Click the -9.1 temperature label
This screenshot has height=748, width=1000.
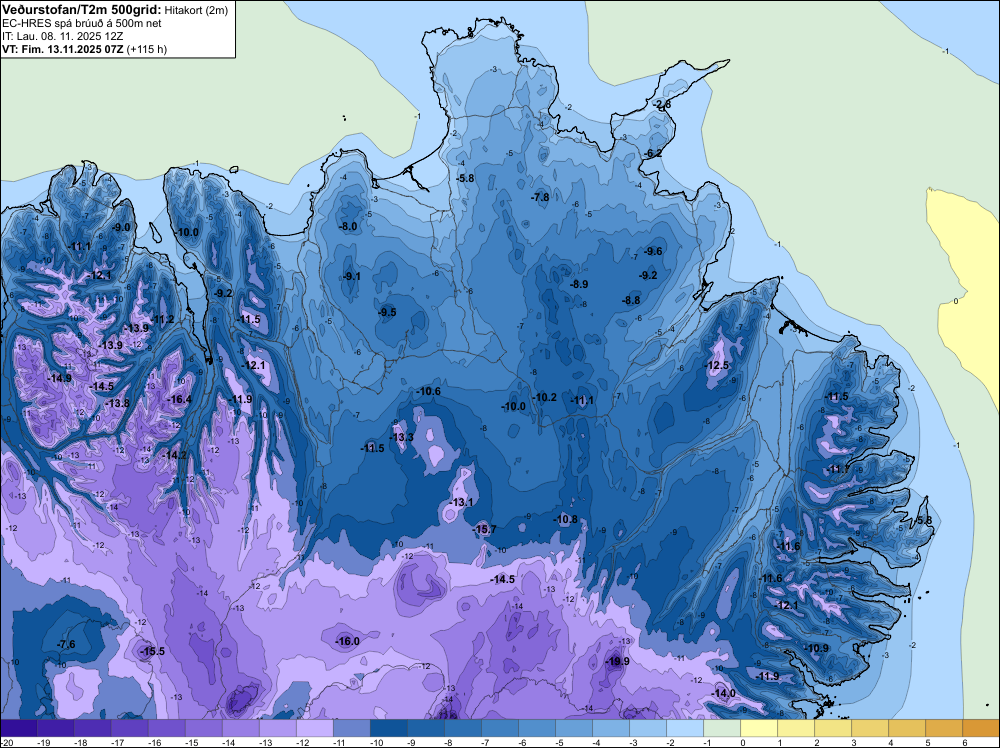pyautogui.click(x=351, y=276)
